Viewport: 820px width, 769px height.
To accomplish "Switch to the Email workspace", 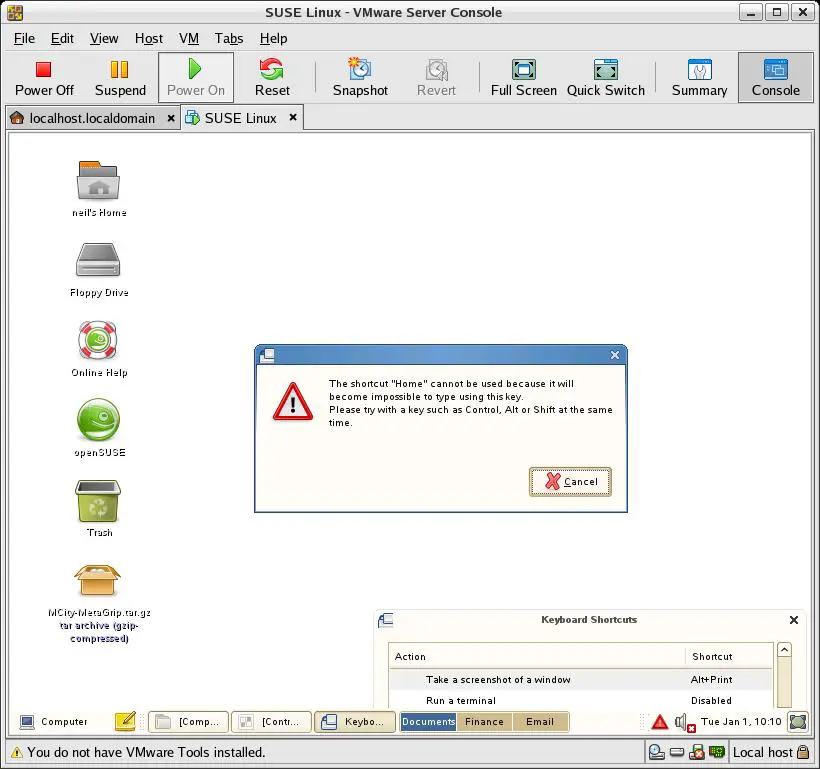I will [540, 721].
